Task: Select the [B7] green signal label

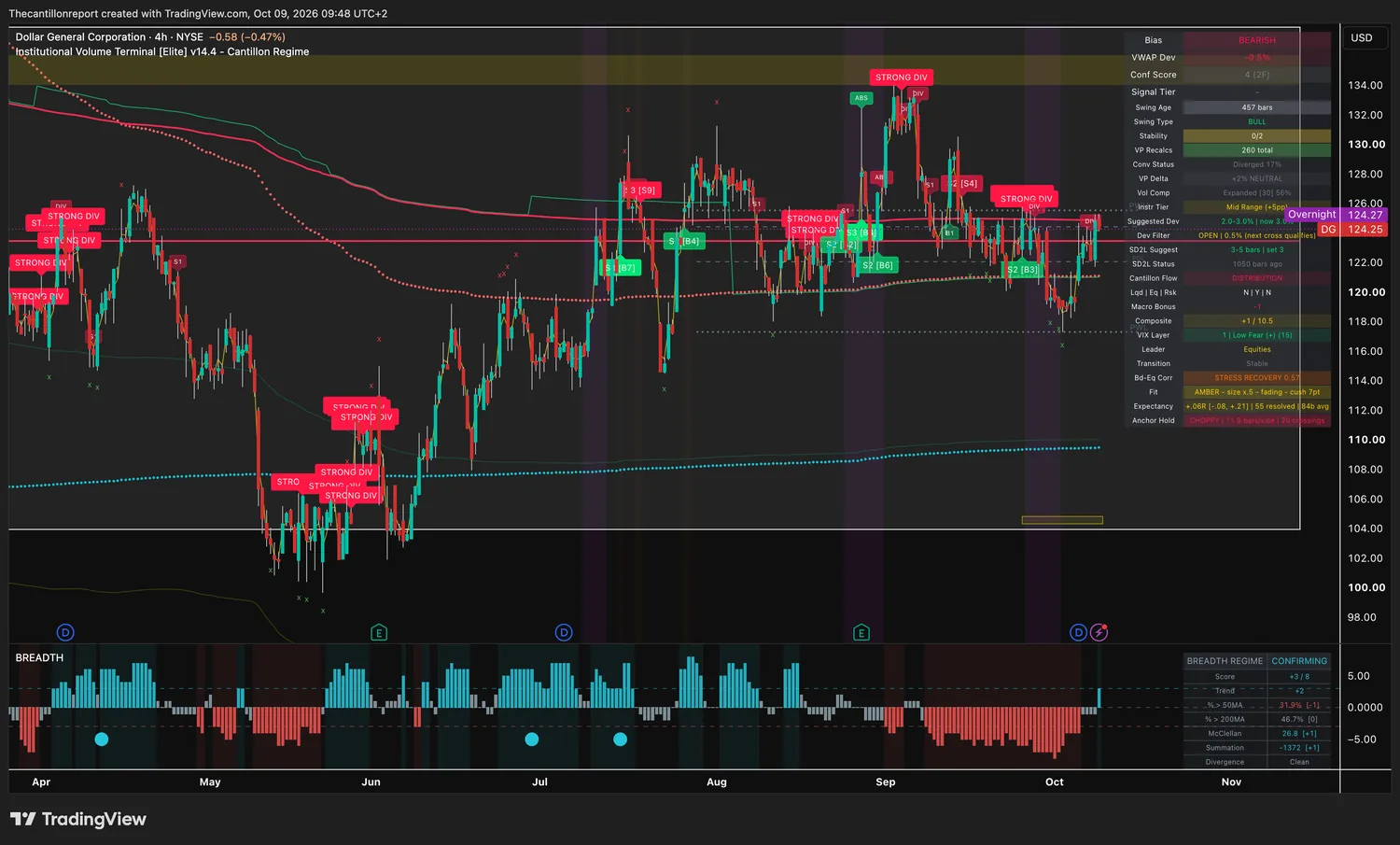Action: tap(621, 268)
